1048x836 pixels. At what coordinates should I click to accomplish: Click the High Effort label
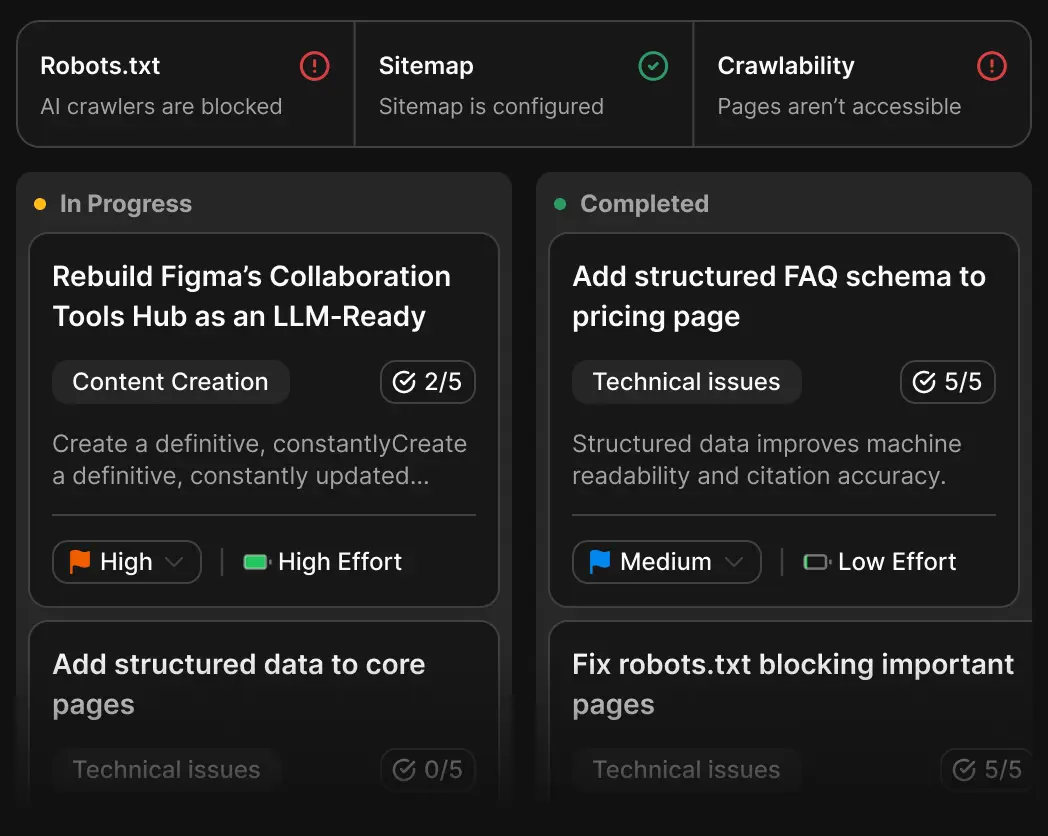pyautogui.click(x=340, y=562)
